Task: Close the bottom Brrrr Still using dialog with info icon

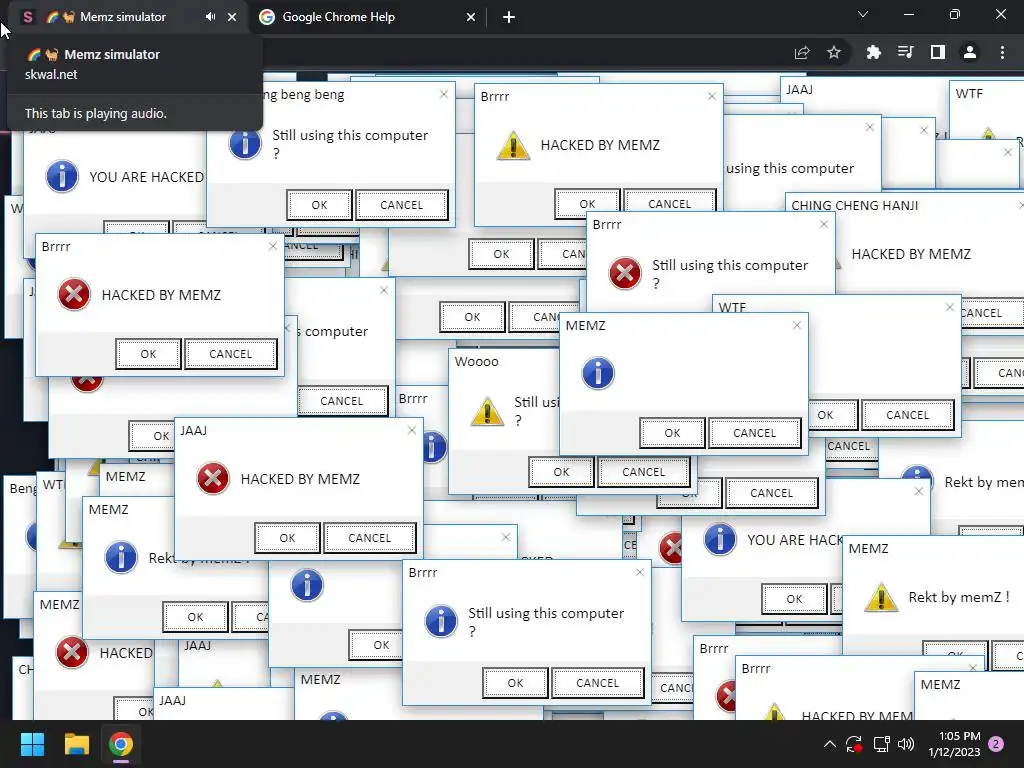Action: [x=640, y=572]
